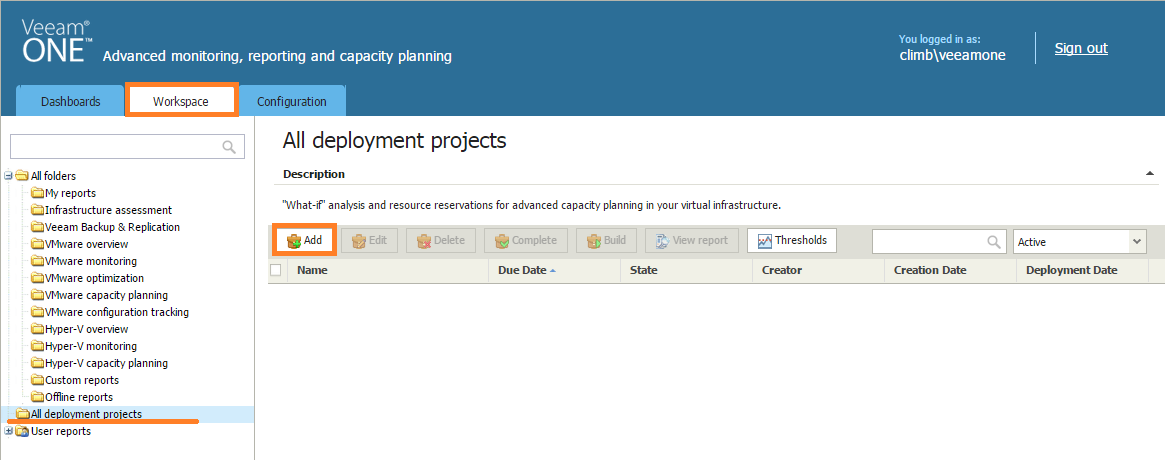Expand the User reports tree node
The width and height of the screenshot is (1165, 460).
pos(8,432)
